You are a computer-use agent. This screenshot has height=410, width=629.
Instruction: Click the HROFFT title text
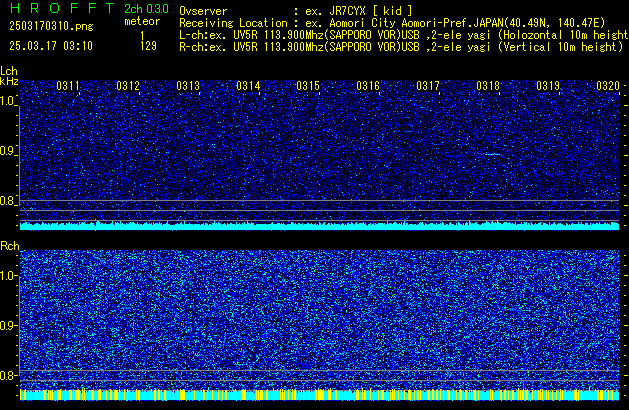62,8
